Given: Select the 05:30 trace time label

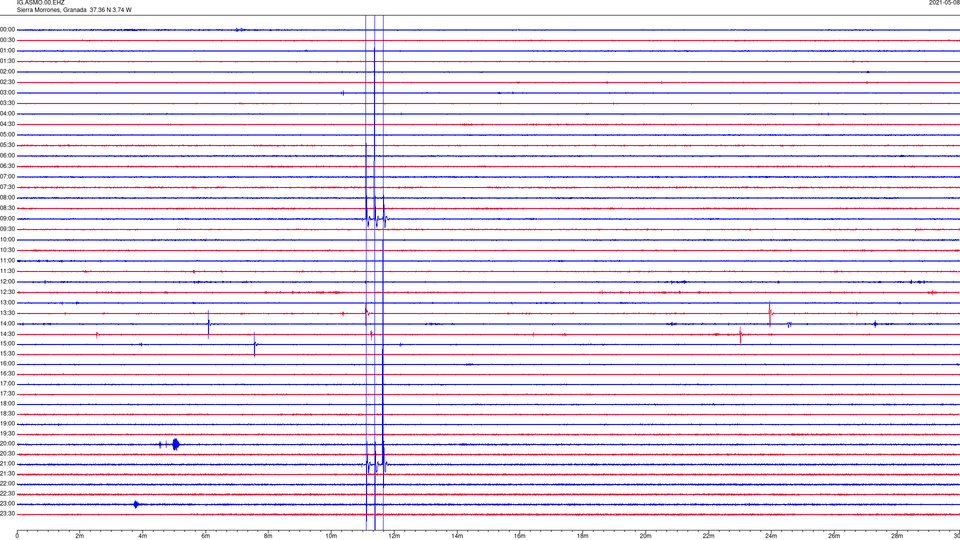Looking at the screenshot, I should (x=7, y=145).
